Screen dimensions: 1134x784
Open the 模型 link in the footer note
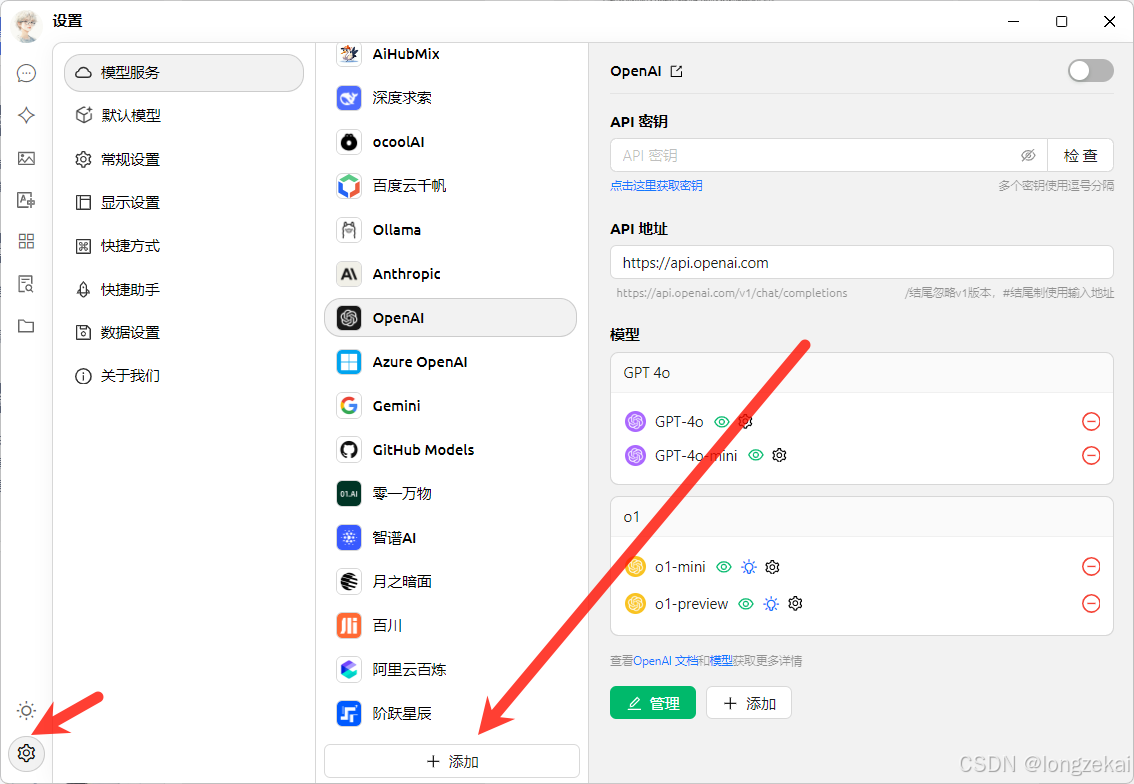(x=721, y=661)
